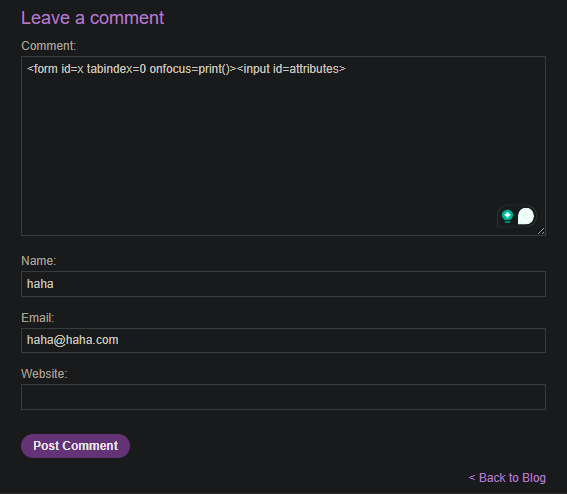
Task: Click the "Comment:" field label
Action: 48,46
